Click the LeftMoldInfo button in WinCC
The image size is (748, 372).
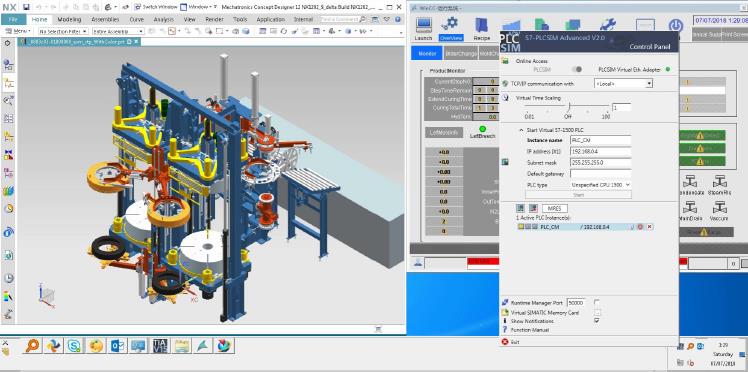tap(444, 132)
